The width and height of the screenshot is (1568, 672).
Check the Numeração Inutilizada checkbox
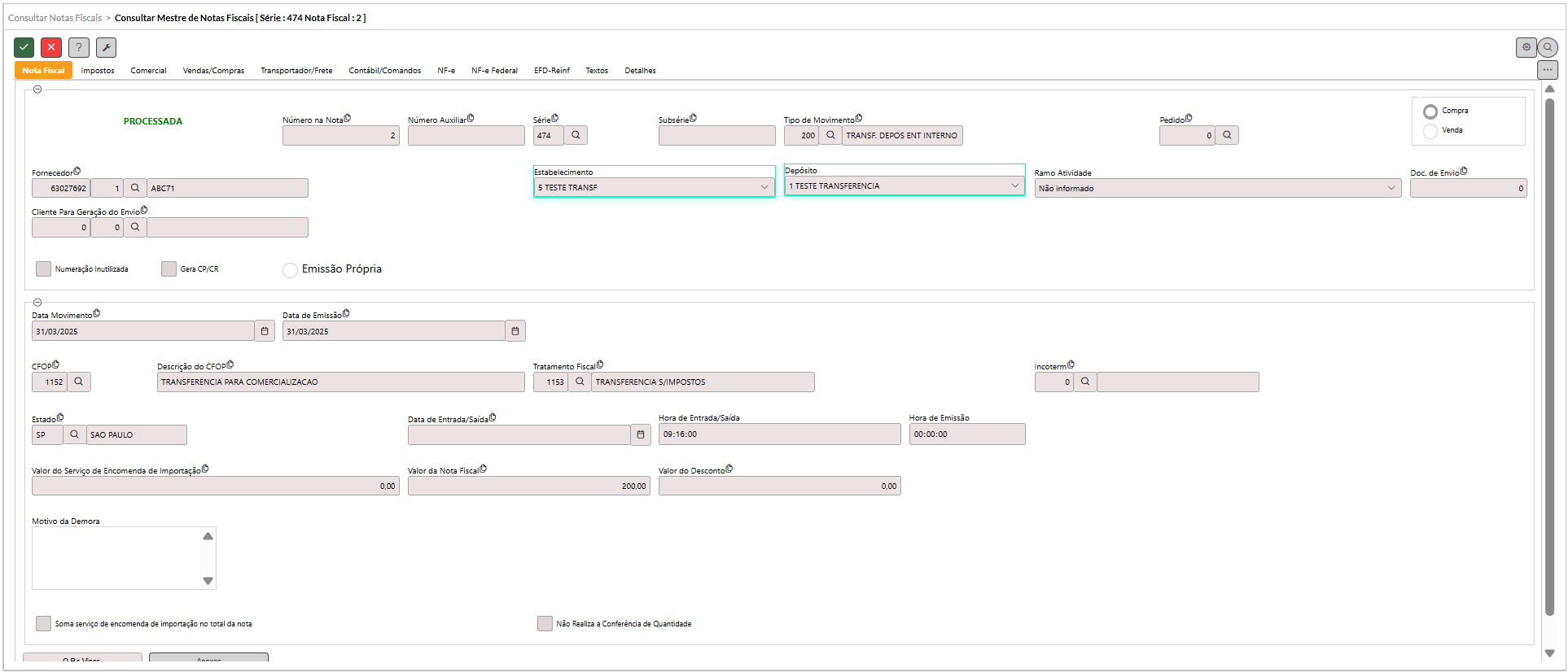click(x=44, y=269)
